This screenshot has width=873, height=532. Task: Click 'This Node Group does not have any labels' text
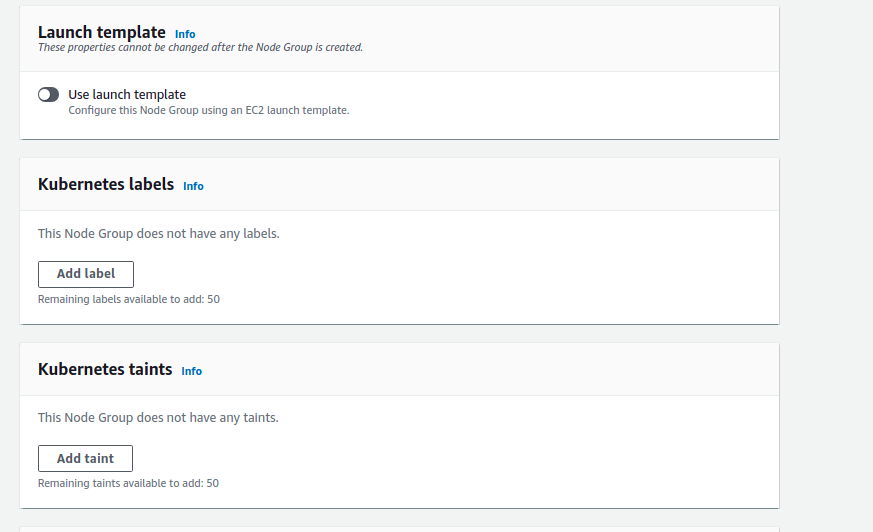159,234
